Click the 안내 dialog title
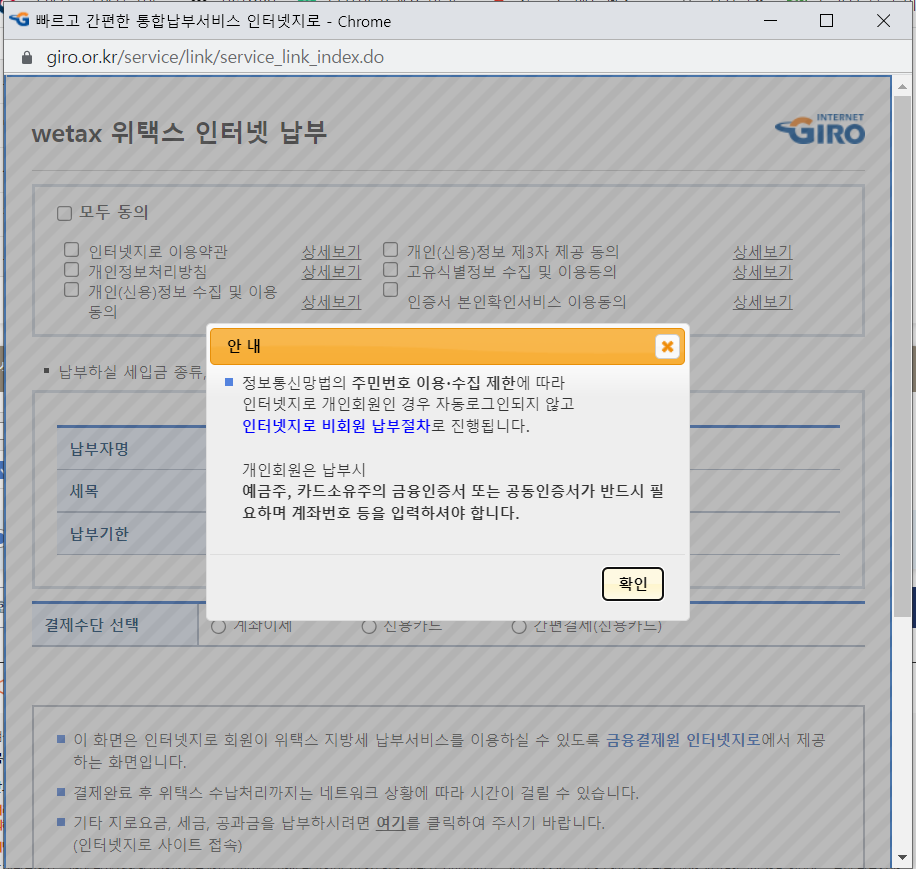Screen dimensions: 916x869 pos(244,346)
